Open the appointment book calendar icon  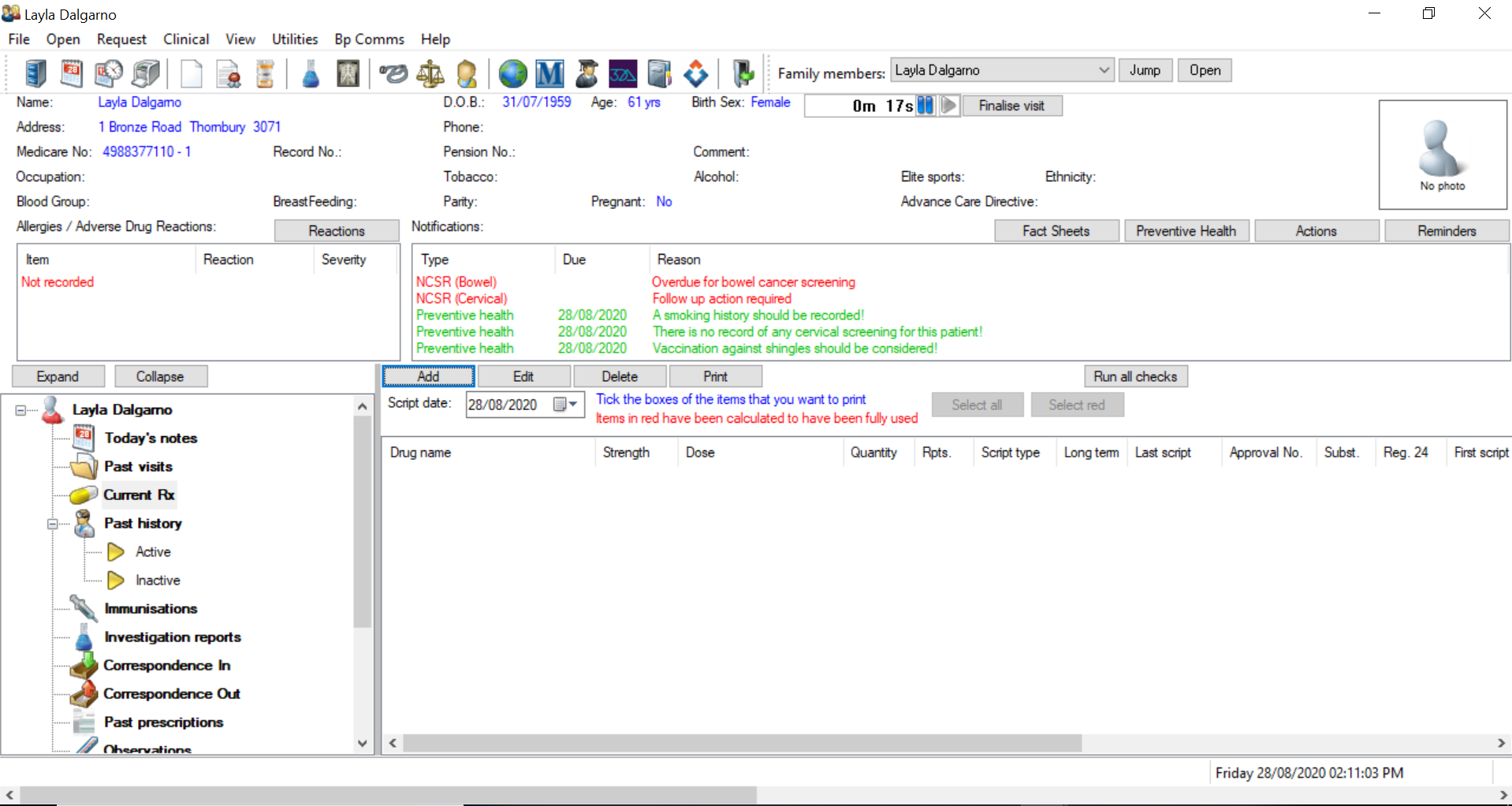72,73
